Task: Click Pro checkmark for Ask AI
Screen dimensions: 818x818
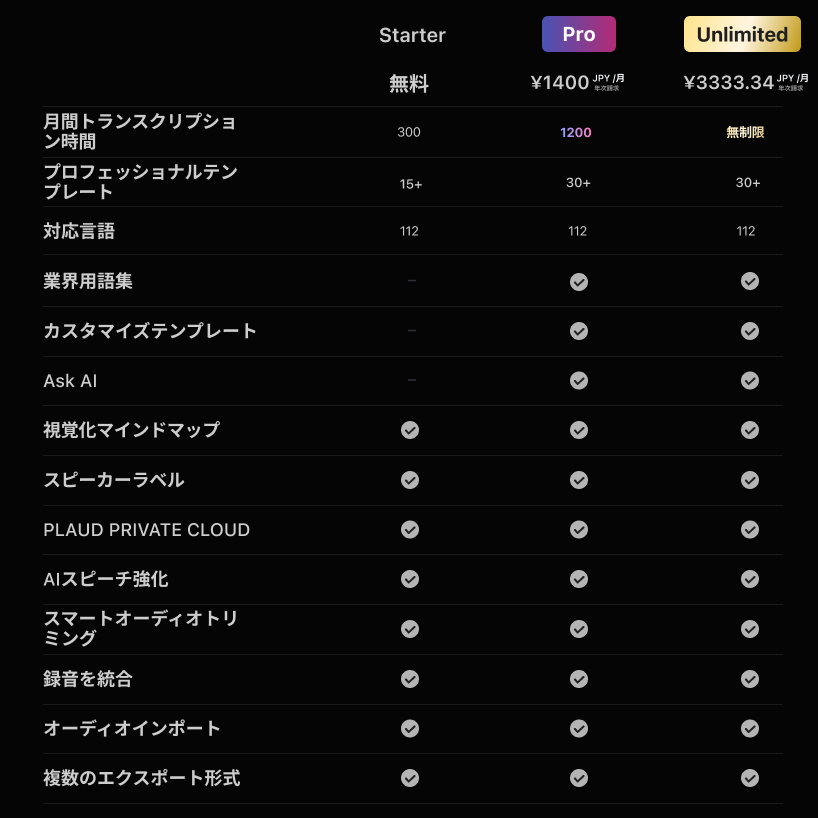Action: [579, 380]
